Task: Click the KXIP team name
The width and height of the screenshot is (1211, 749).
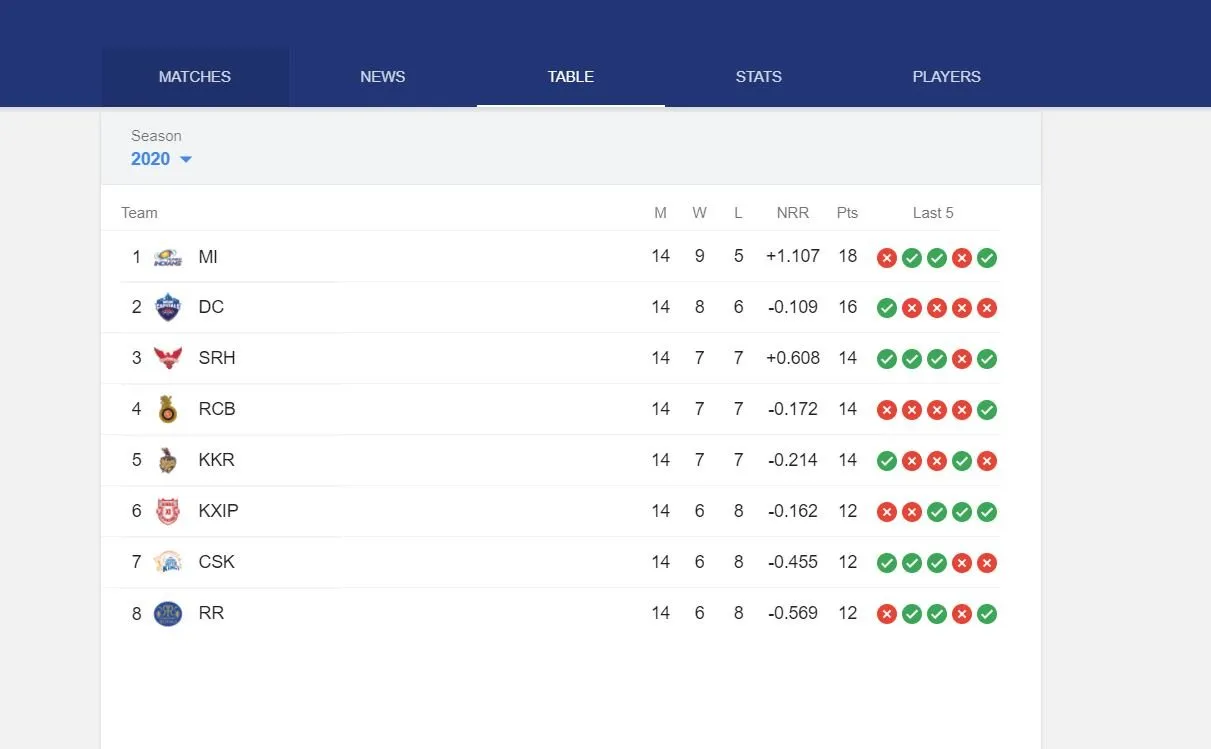Action: point(219,511)
